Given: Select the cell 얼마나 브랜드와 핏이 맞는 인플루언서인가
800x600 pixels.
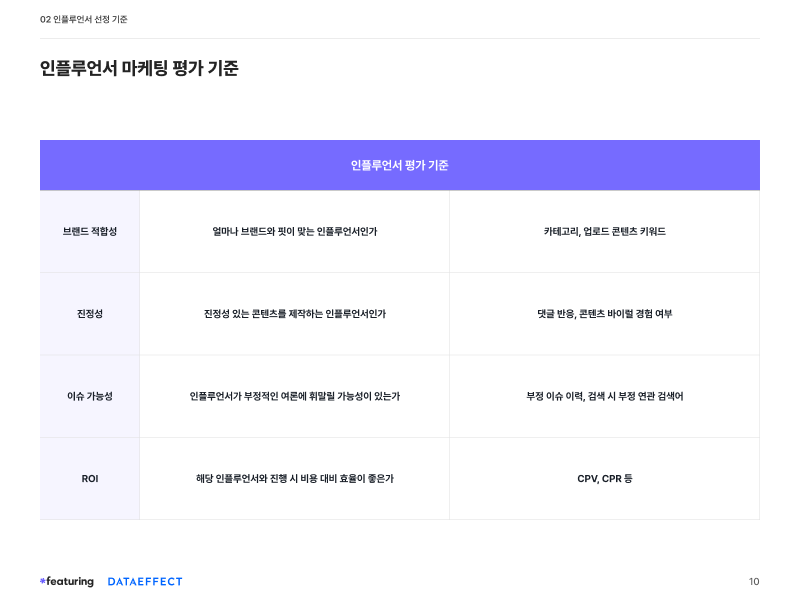Looking at the screenshot, I should click(294, 232).
